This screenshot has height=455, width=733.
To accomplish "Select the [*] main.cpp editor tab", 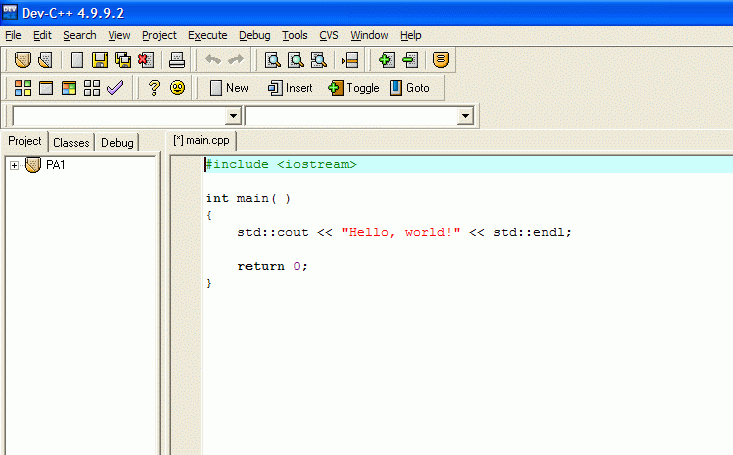I will [201, 141].
